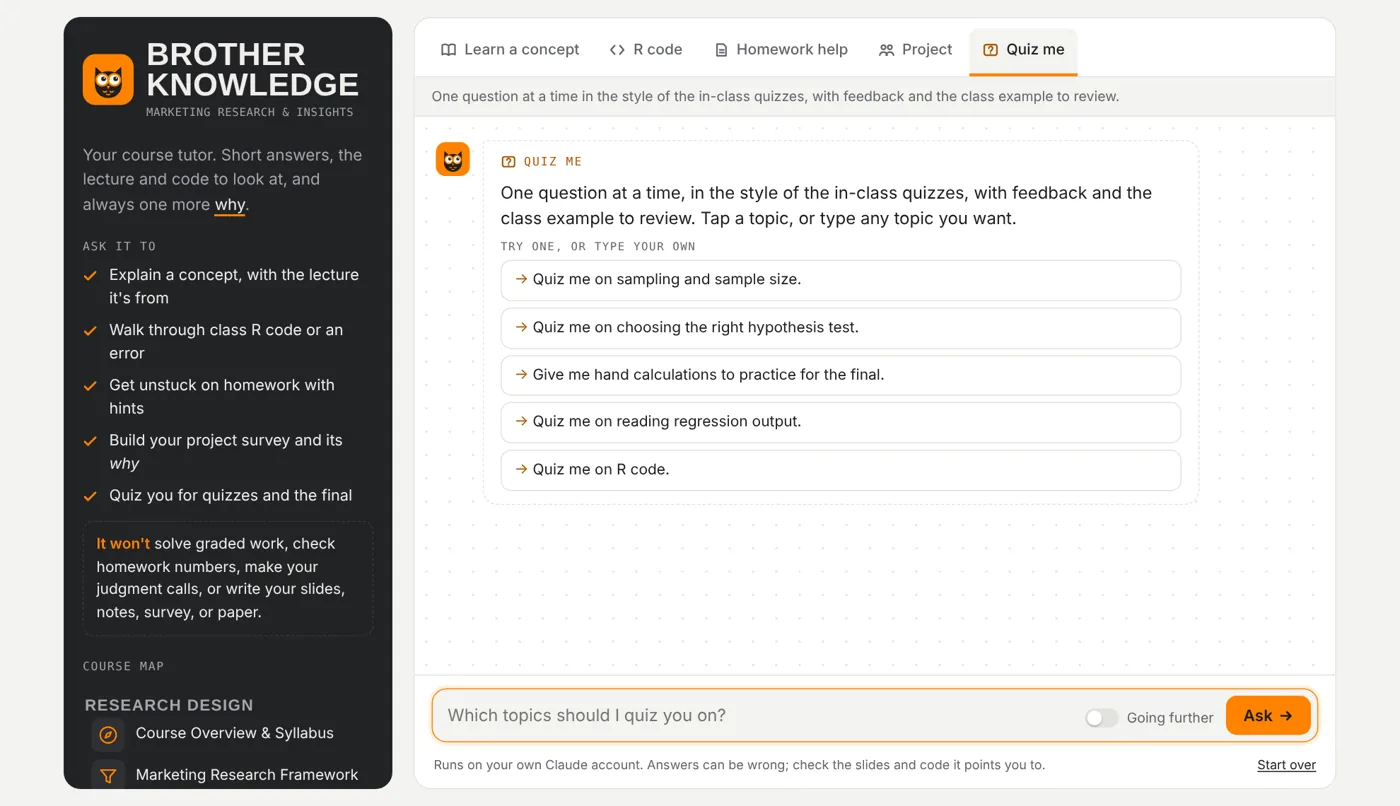Image resolution: width=1400 pixels, height=806 pixels.
Task: Click the book icon on the Learn a concept tab
Action: pos(449,50)
